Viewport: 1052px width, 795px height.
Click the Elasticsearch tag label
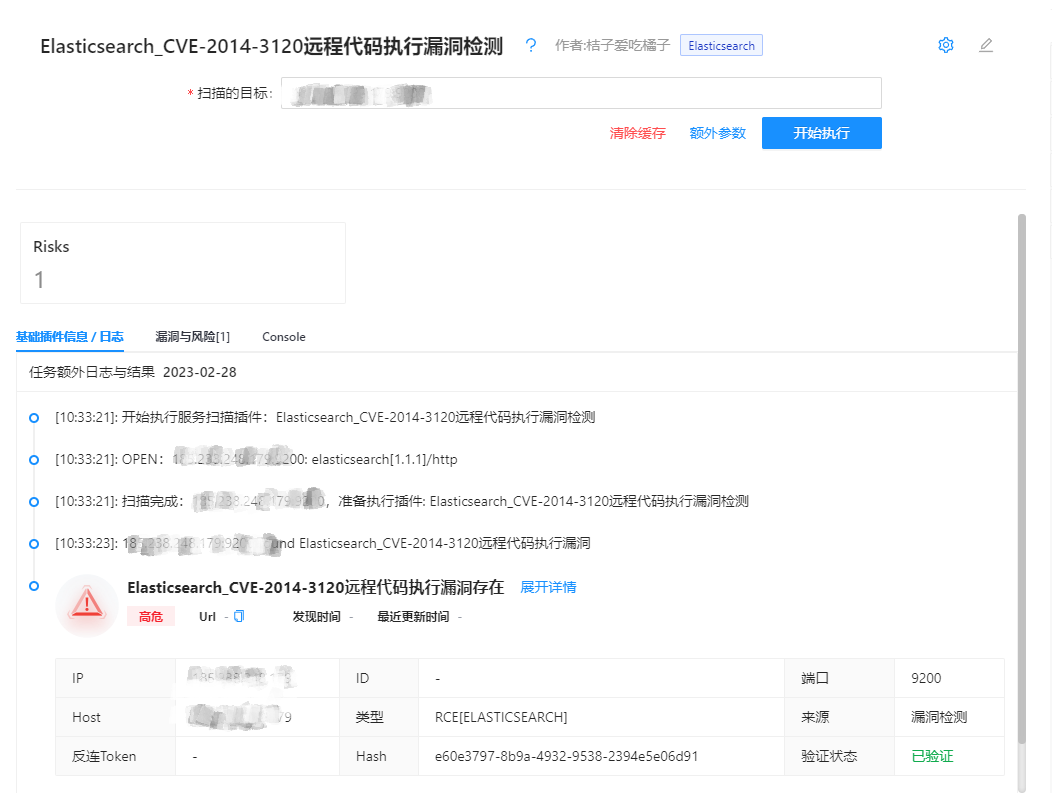[x=721, y=46]
